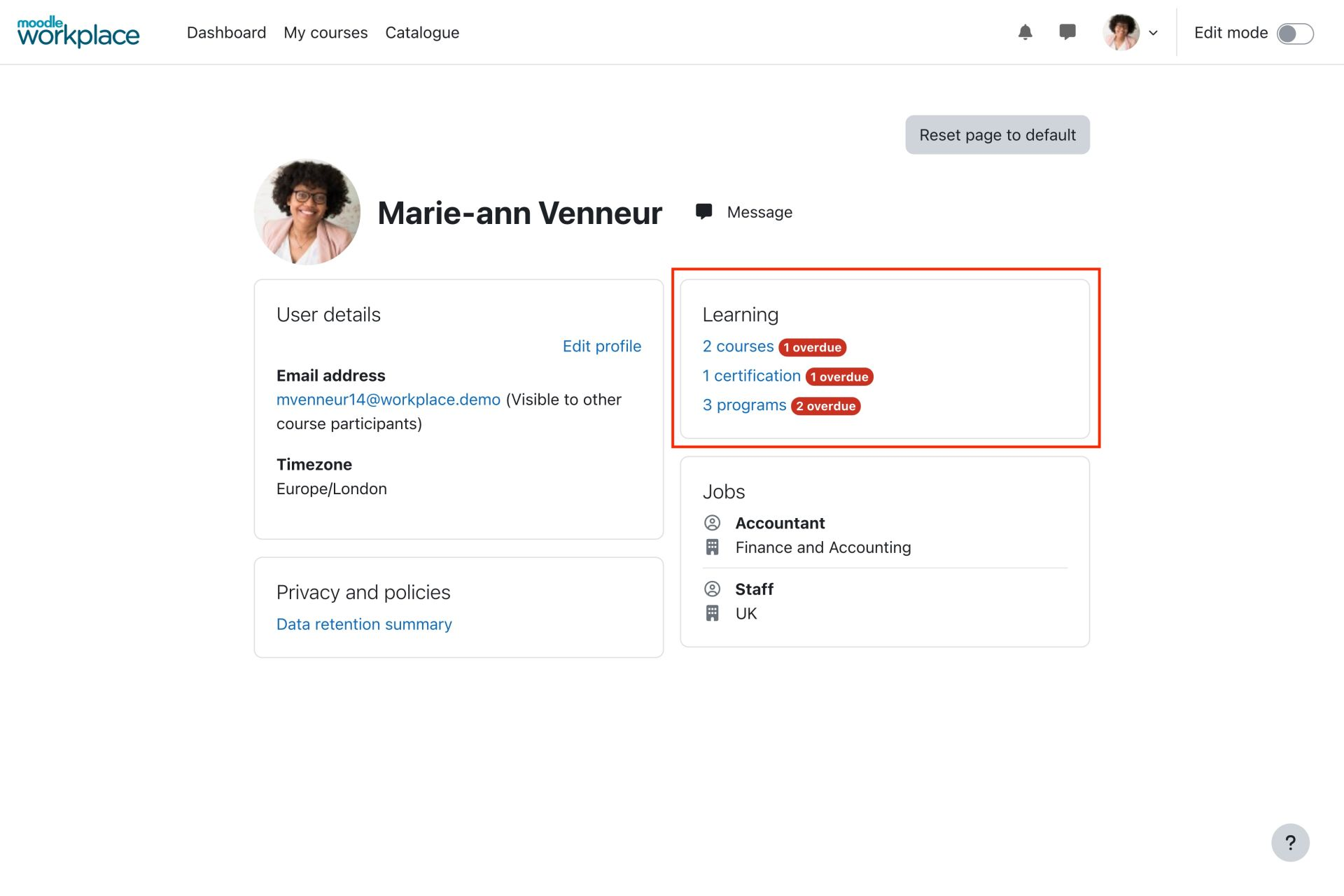Click the Finance and Accounting building icon
This screenshot has height=896, width=1344.
712,547
